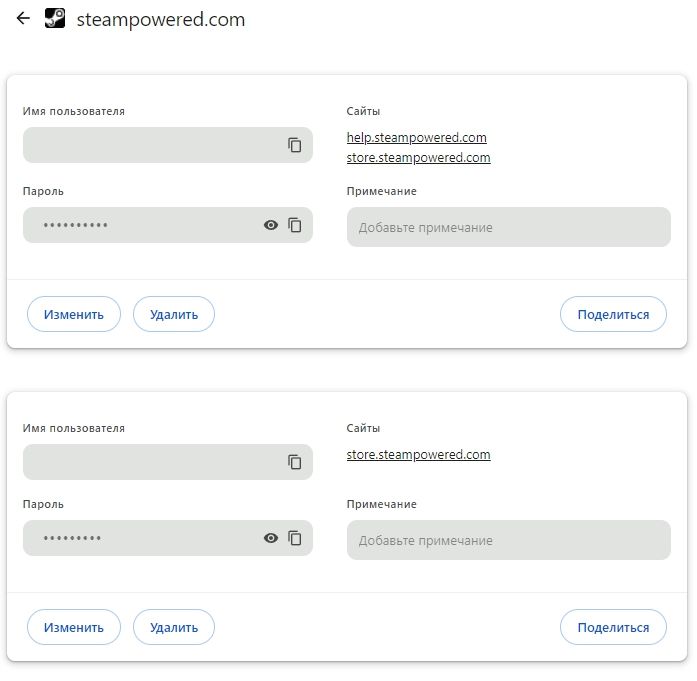Copy the password in the first entry
The image size is (697, 681).
coord(295,225)
